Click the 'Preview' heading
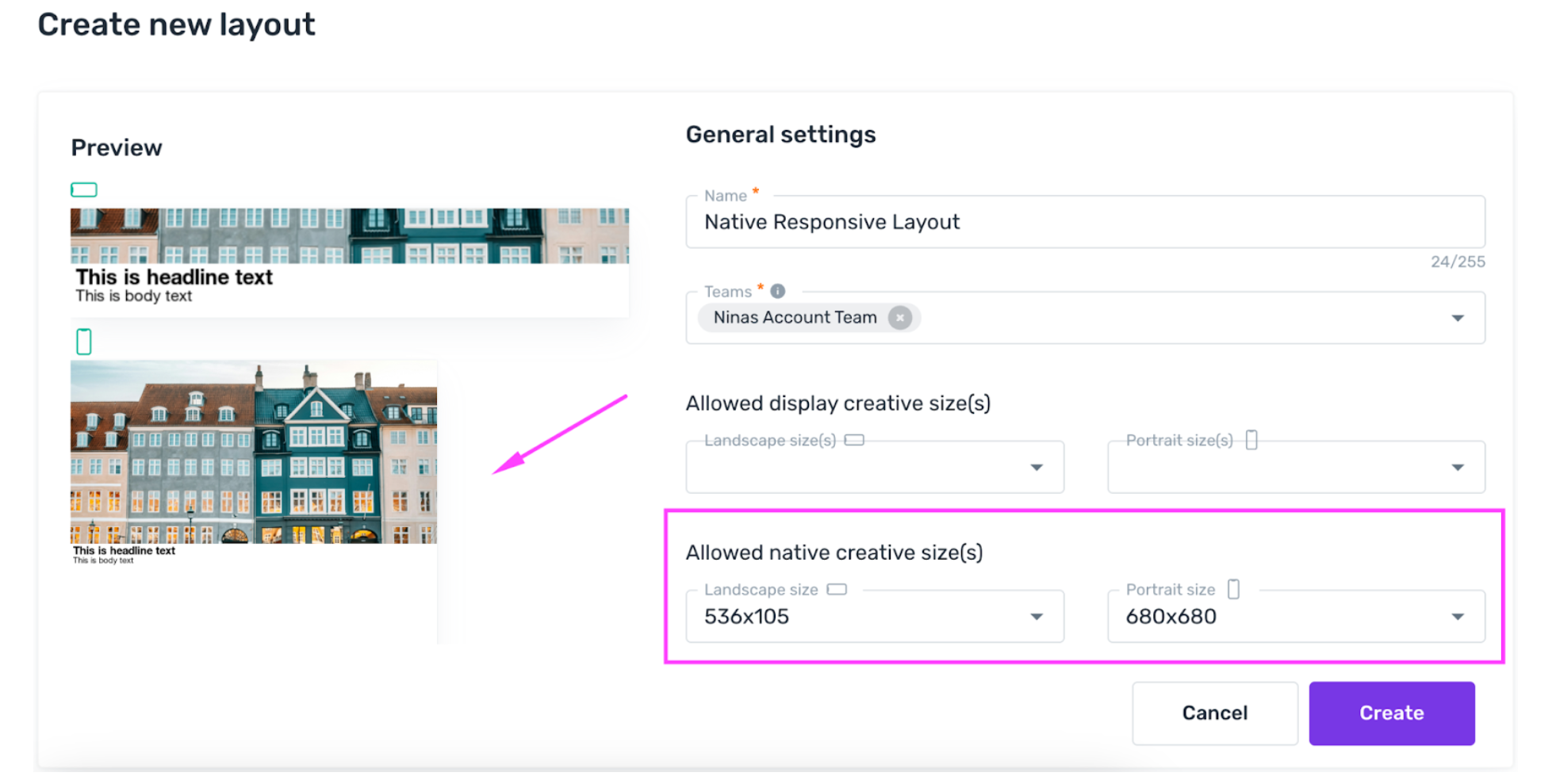1556x784 pixels. [x=117, y=147]
